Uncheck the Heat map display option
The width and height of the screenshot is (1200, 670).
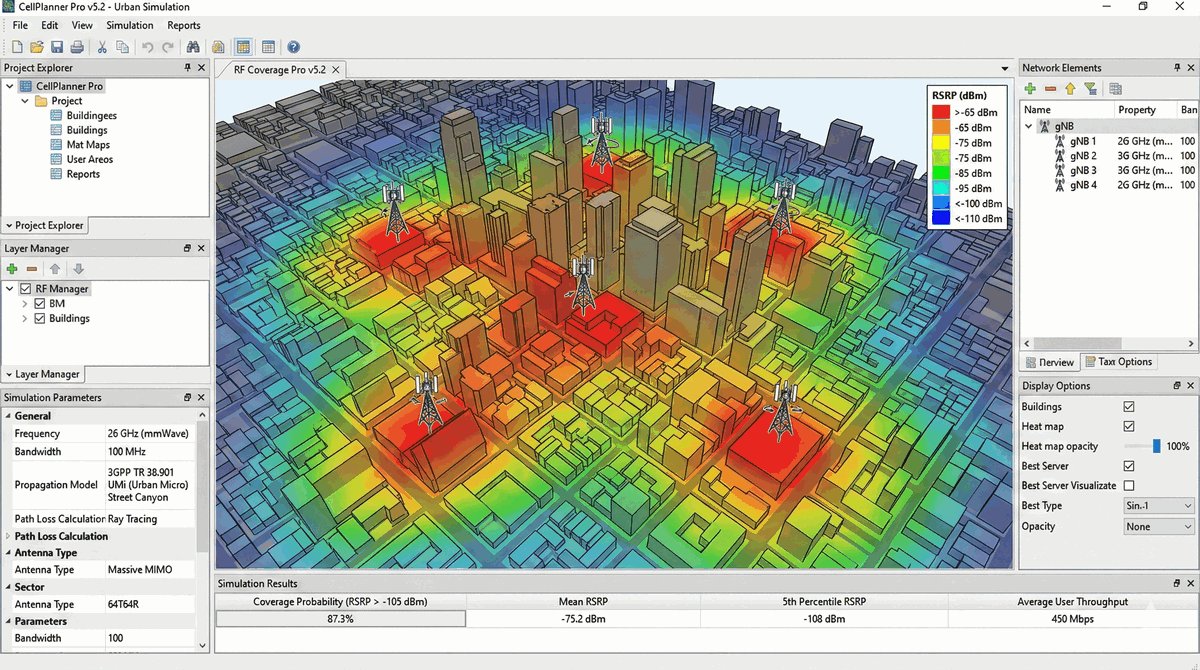click(1129, 427)
